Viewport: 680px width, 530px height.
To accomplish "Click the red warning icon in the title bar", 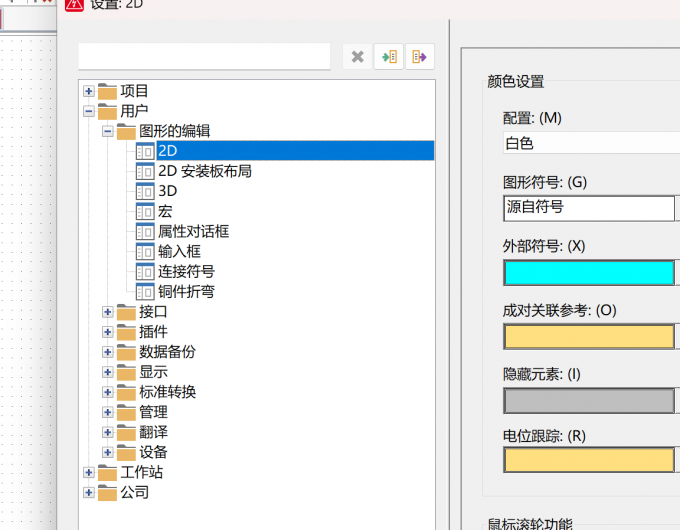I will point(74,5).
